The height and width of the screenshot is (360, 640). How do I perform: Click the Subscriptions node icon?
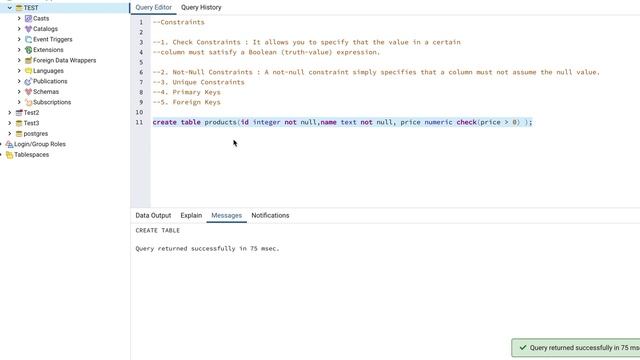click(28, 102)
